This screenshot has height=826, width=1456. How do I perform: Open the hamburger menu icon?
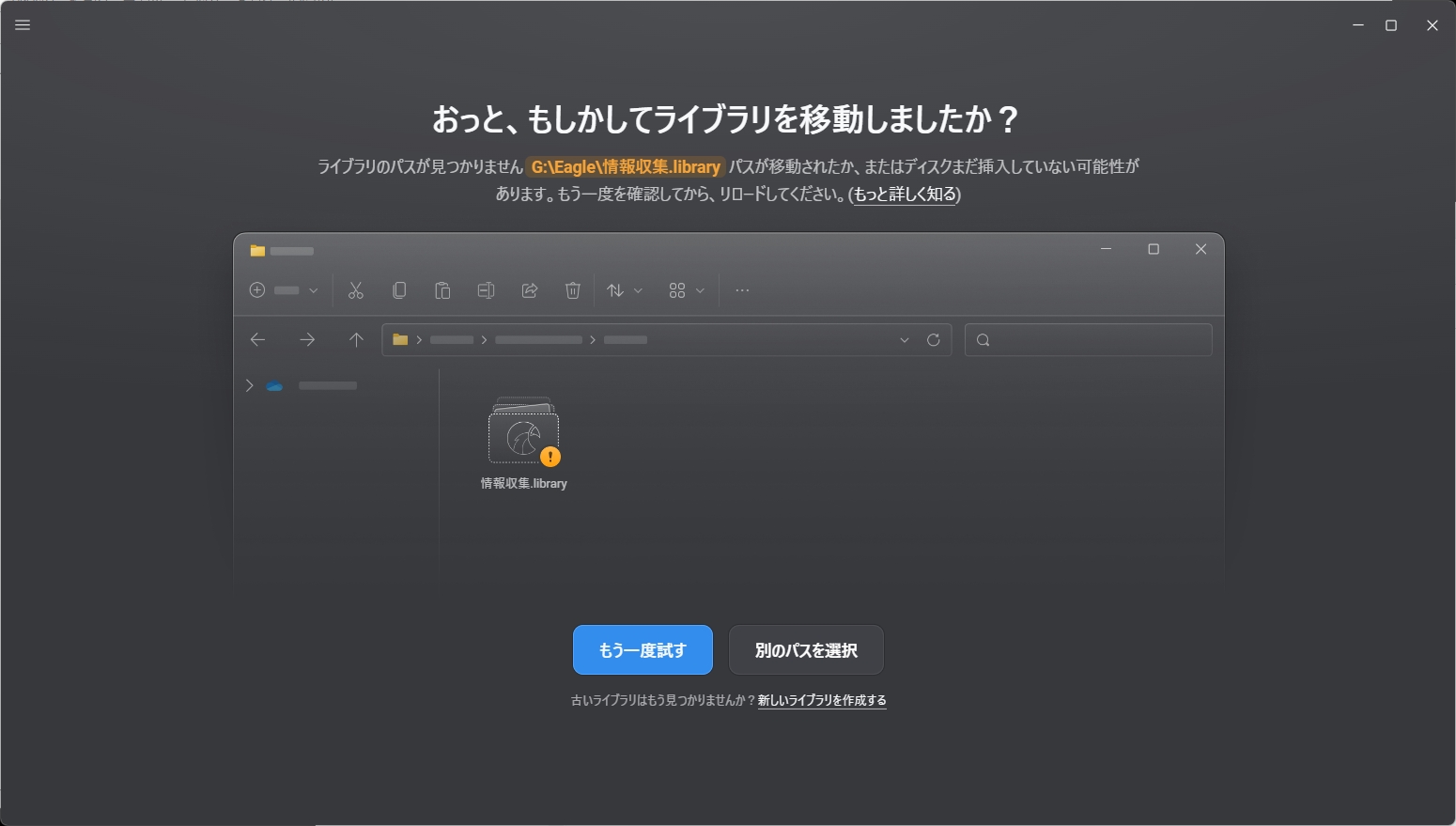tap(23, 25)
